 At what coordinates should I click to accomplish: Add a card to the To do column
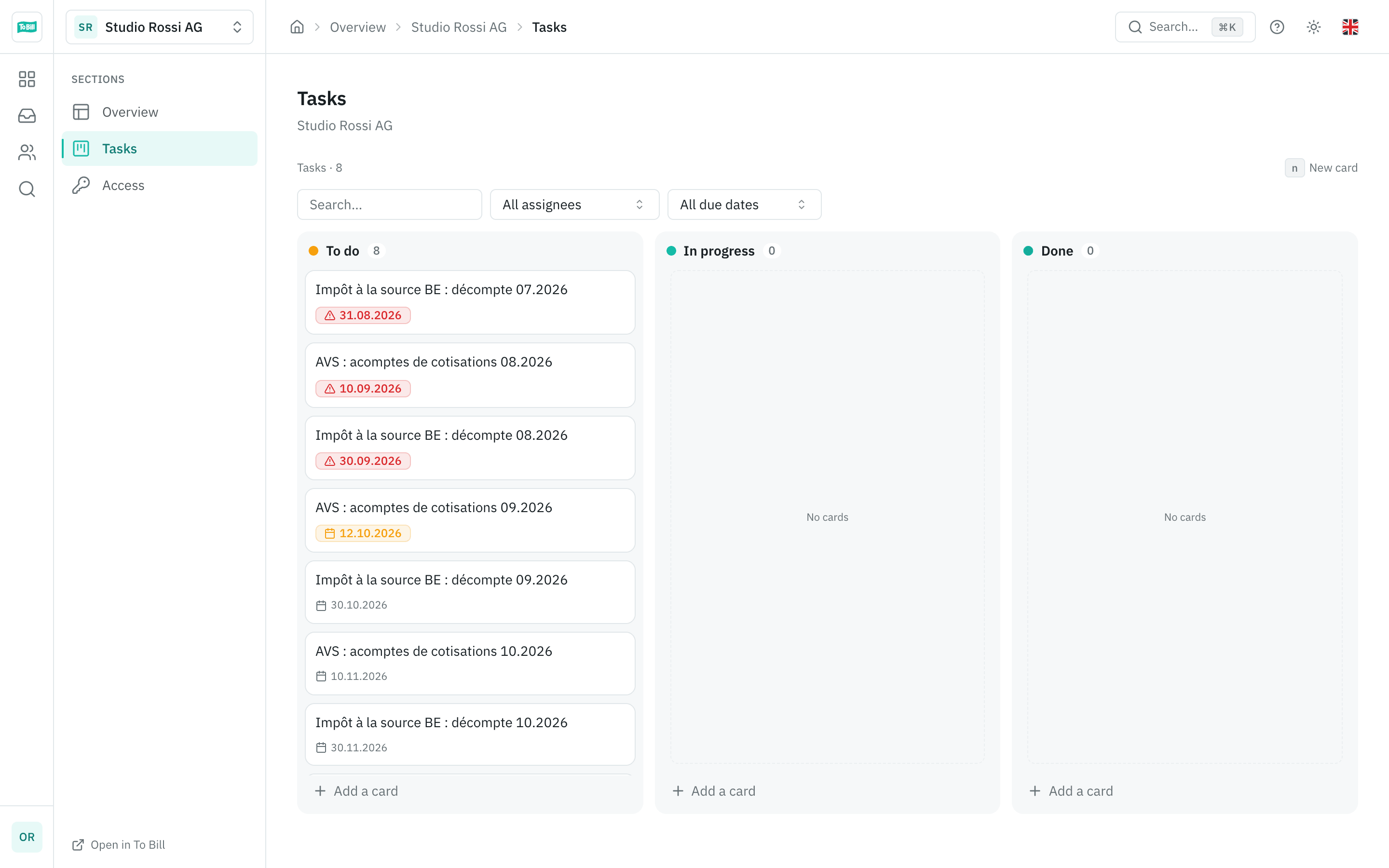(356, 790)
